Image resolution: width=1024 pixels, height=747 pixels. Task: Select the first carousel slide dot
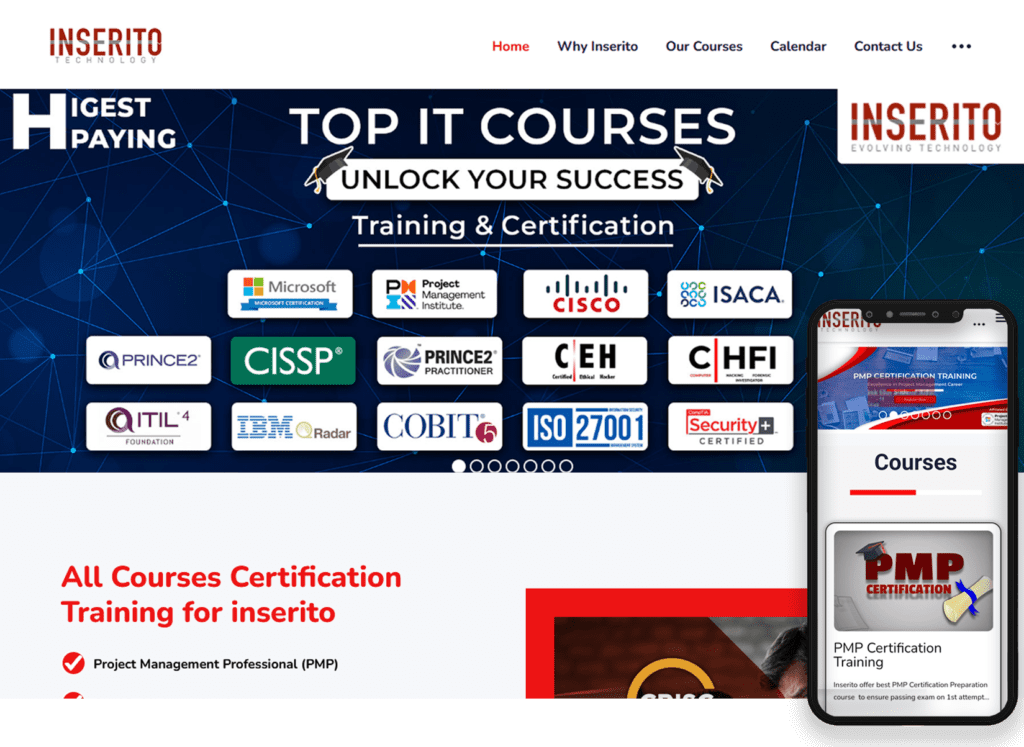[x=458, y=466]
